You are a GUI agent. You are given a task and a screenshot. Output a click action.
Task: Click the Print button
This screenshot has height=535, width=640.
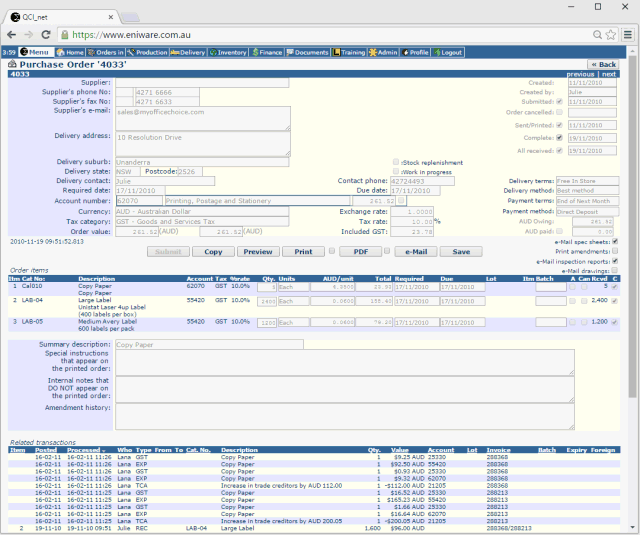pyautogui.click(x=303, y=252)
